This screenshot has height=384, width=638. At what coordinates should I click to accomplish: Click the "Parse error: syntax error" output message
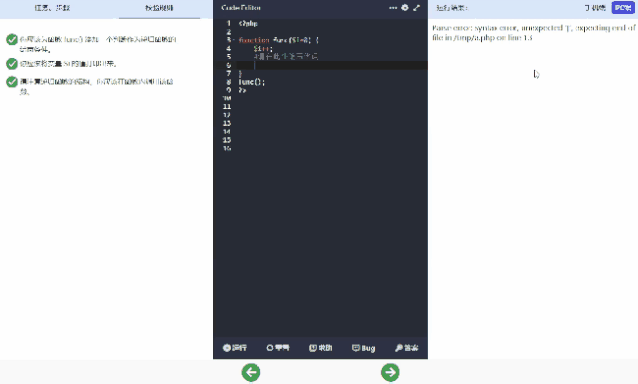pyautogui.click(x=534, y=33)
